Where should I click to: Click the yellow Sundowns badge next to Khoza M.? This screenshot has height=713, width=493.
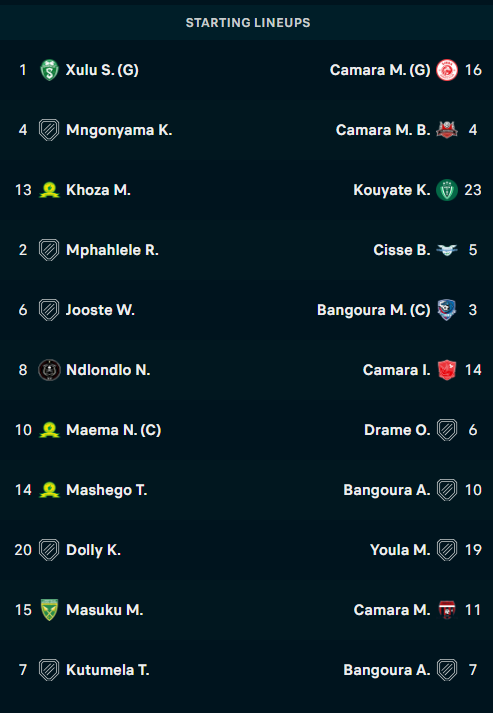click(x=49, y=190)
